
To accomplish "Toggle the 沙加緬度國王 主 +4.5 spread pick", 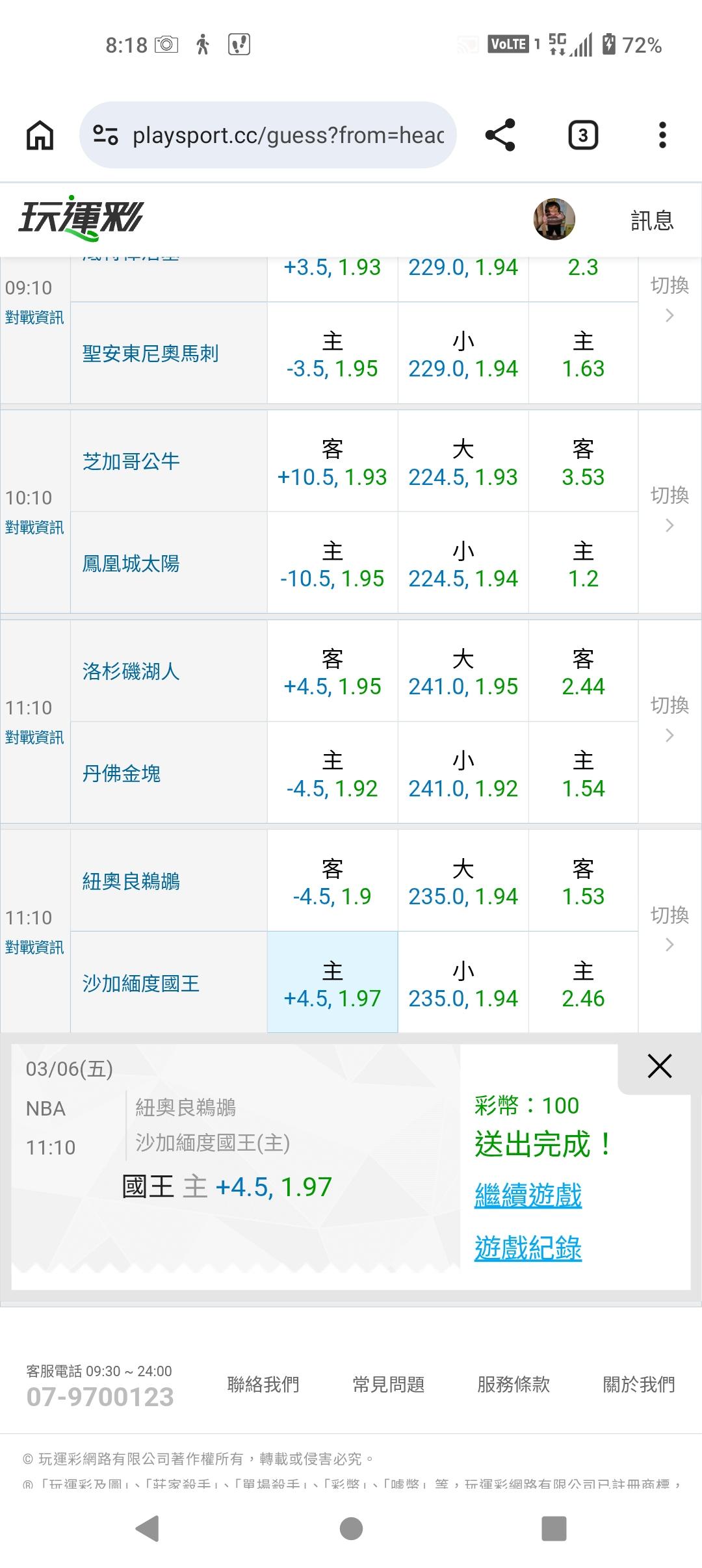I will (332, 982).
